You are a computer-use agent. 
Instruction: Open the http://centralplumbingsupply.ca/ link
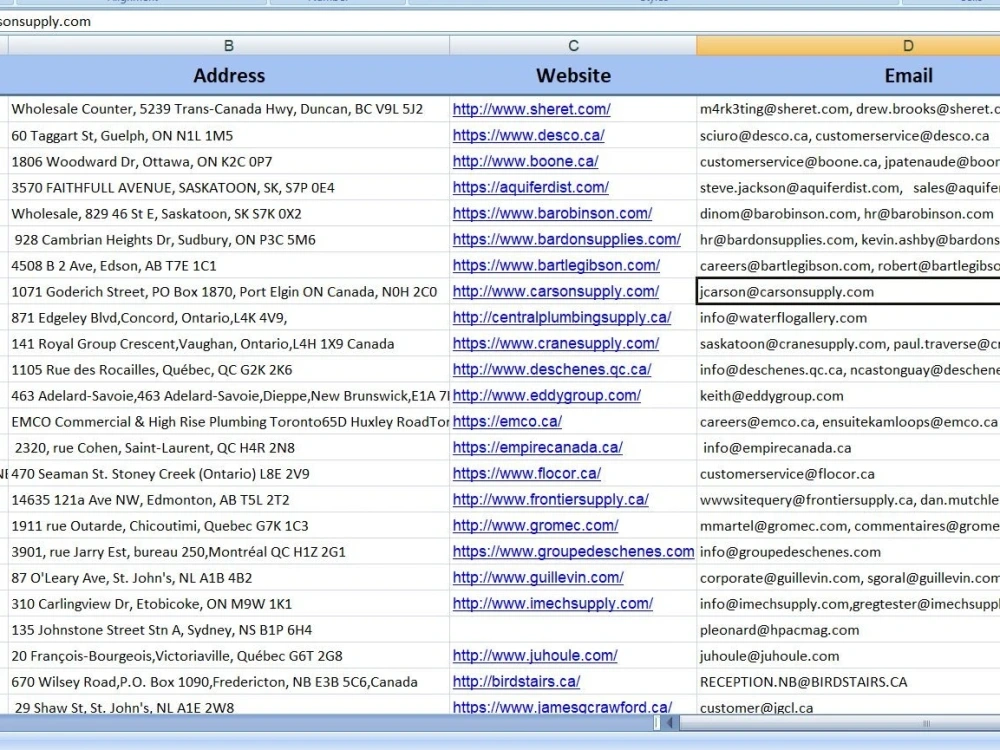(x=561, y=318)
